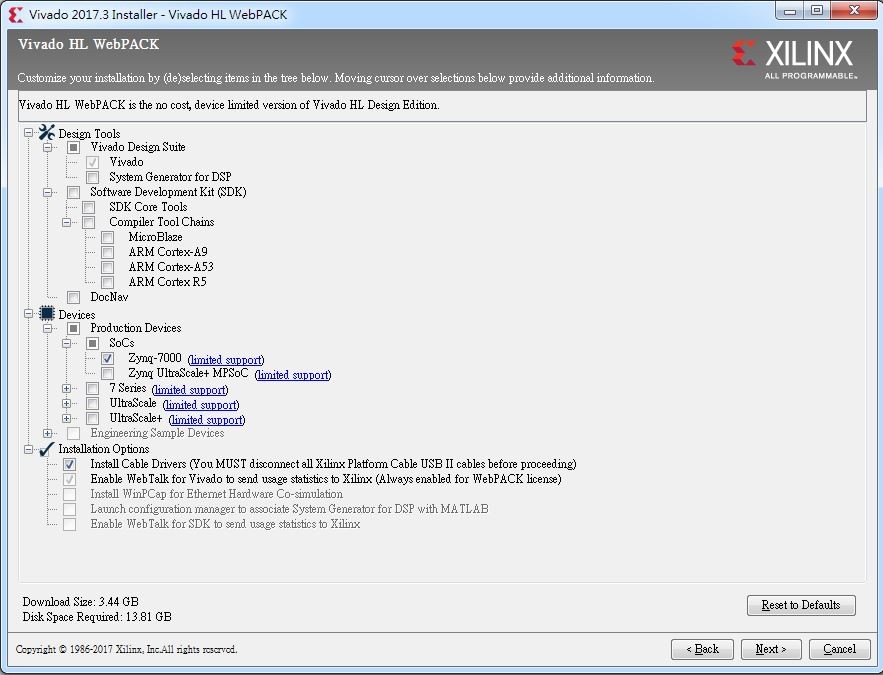Select the MicroBlaze tree item label

155,237
